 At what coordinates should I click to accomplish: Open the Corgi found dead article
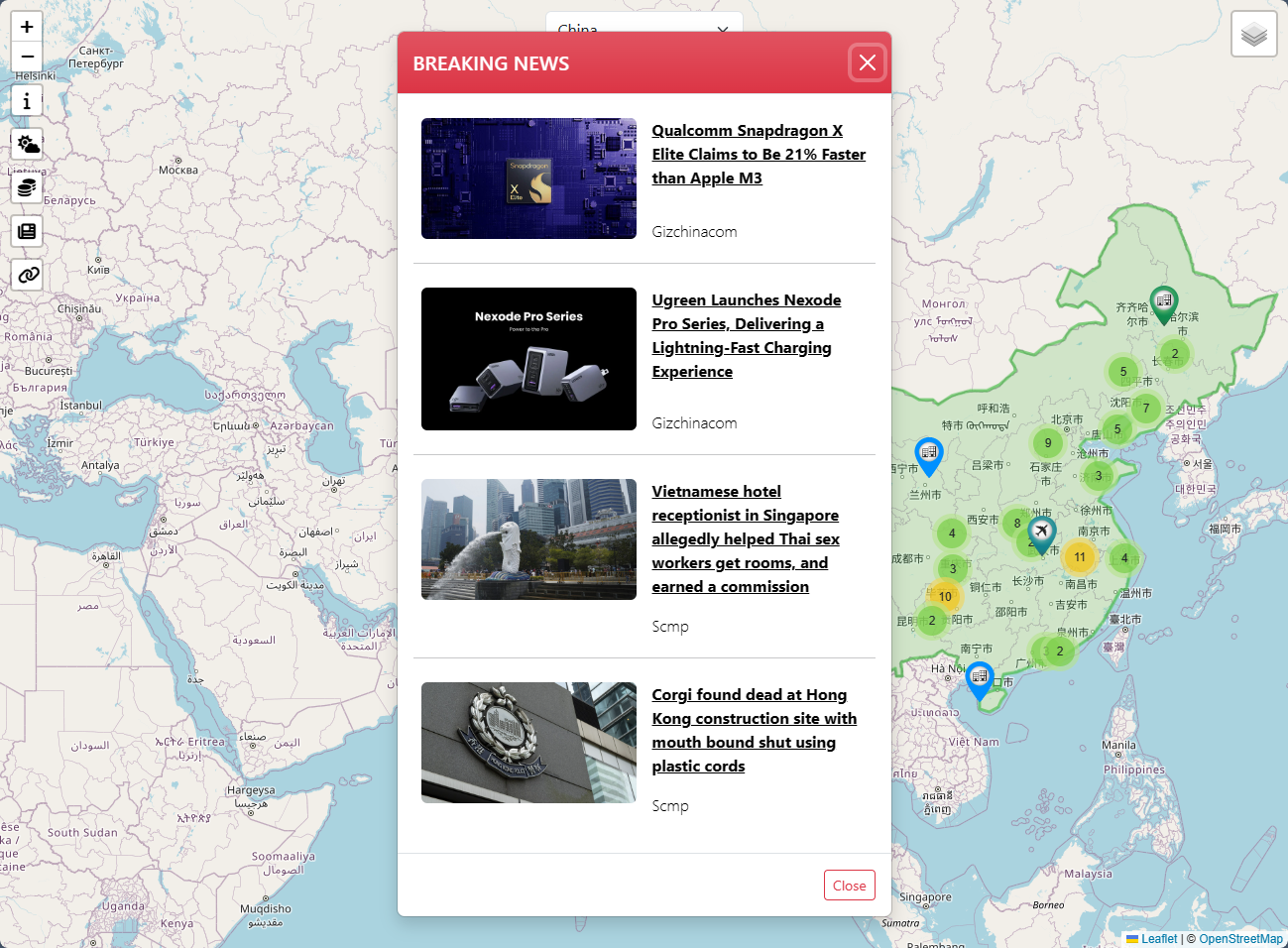(754, 731)
